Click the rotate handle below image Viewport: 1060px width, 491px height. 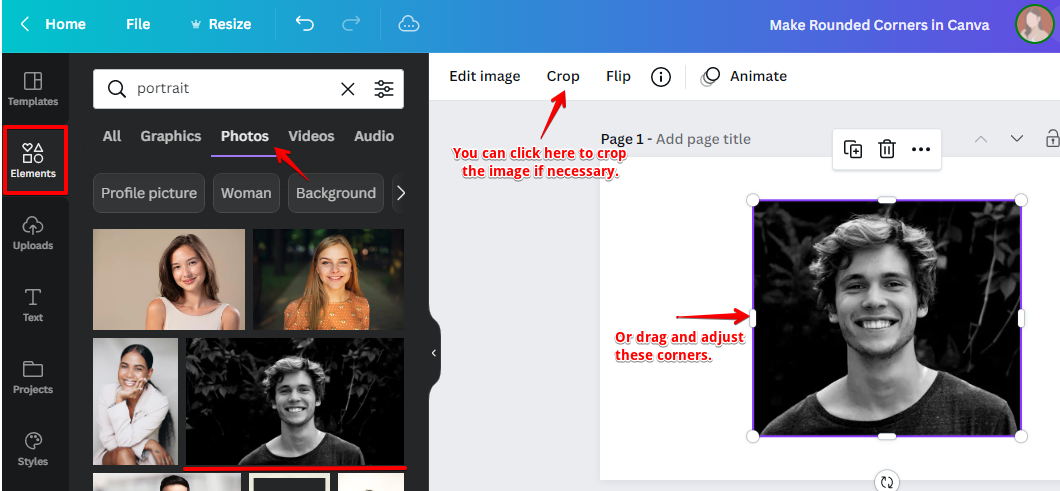[x=886, y=482]
